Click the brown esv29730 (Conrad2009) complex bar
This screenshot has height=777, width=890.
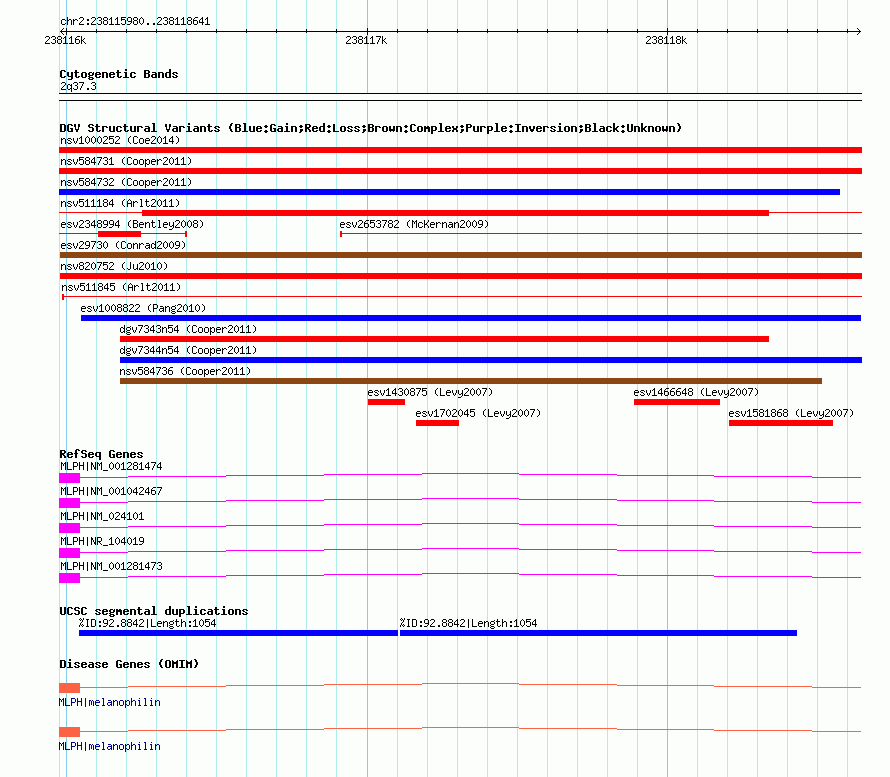[460, 255]
